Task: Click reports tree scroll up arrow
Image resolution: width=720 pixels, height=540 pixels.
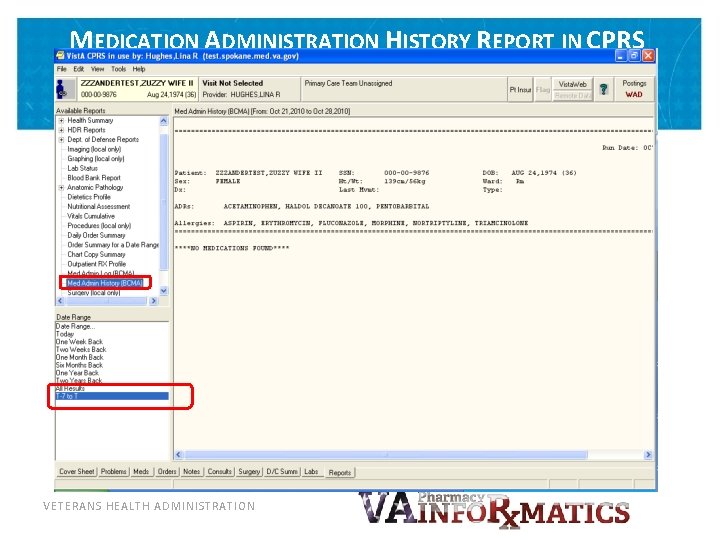Action: click(x=163, y=121)
